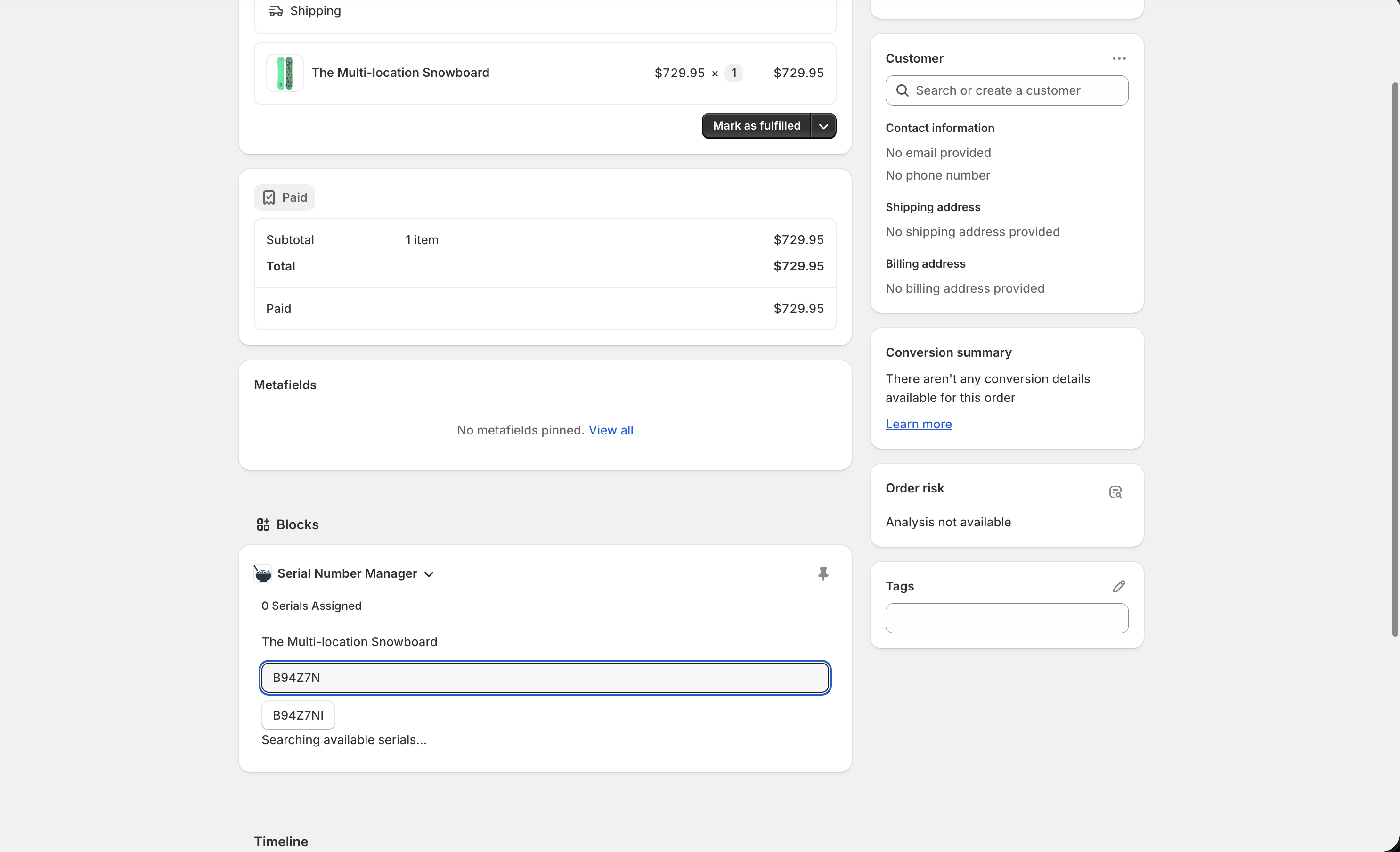Unpin the Serial Number Manager card
The image size is (1400, 852).
pyautogui.click(x=823, y=573)
